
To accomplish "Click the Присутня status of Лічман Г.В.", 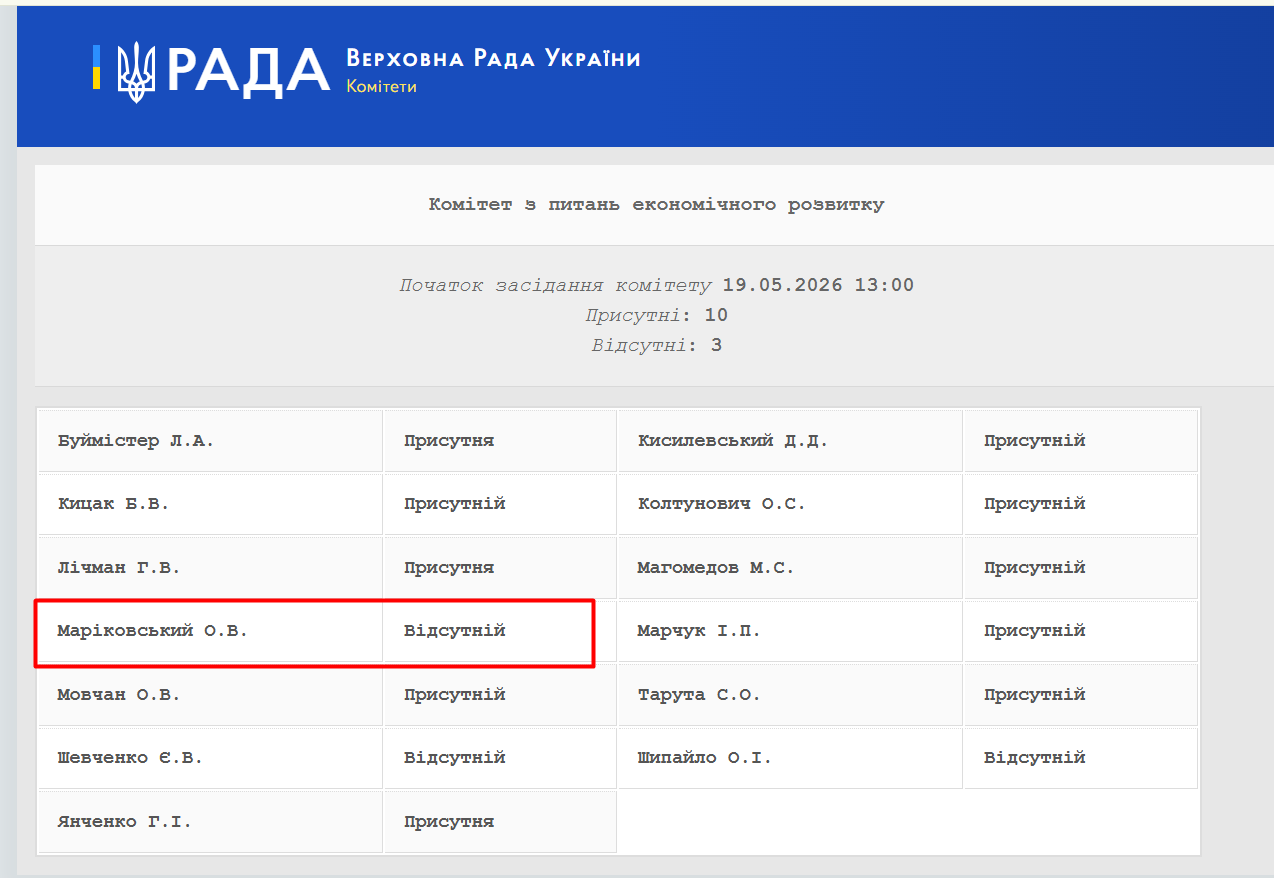I will click(x=449, y=568).
